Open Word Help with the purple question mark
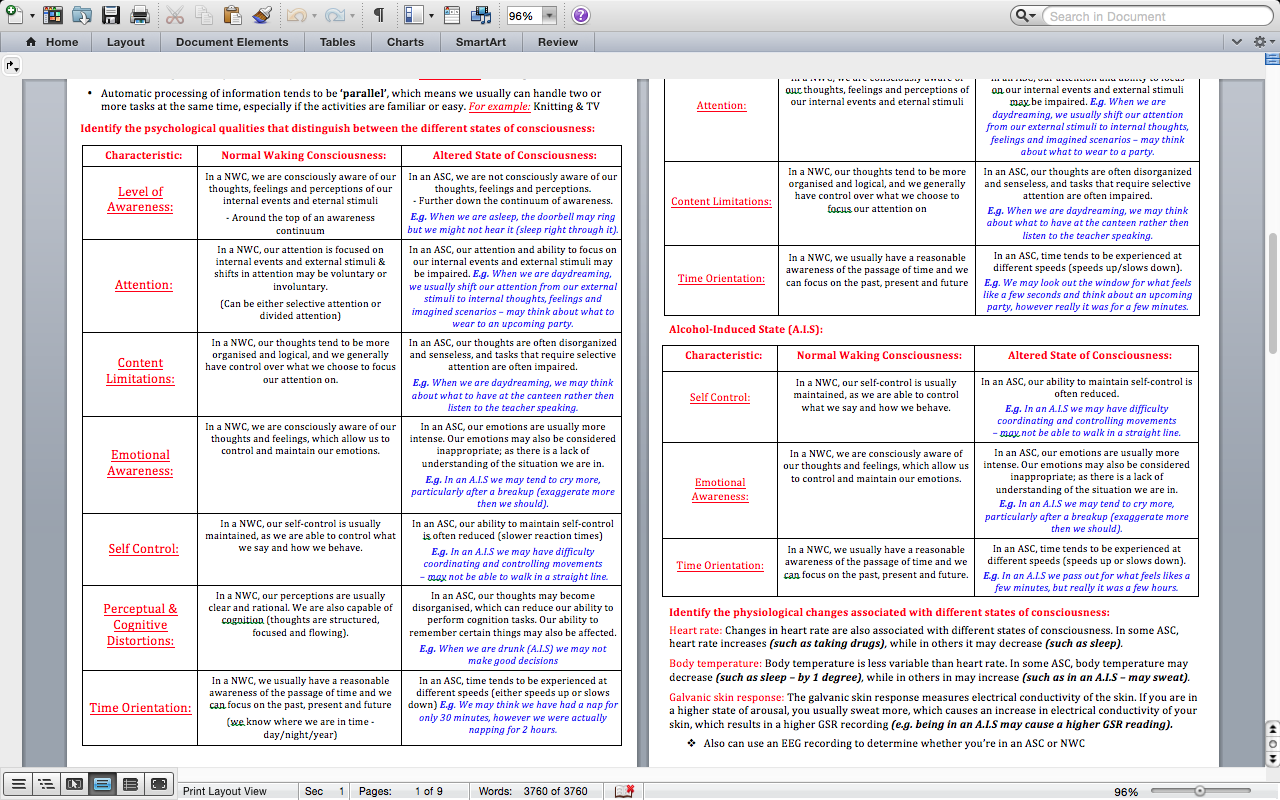Viewport: 1280px width, 800px height. pos(580,15)
